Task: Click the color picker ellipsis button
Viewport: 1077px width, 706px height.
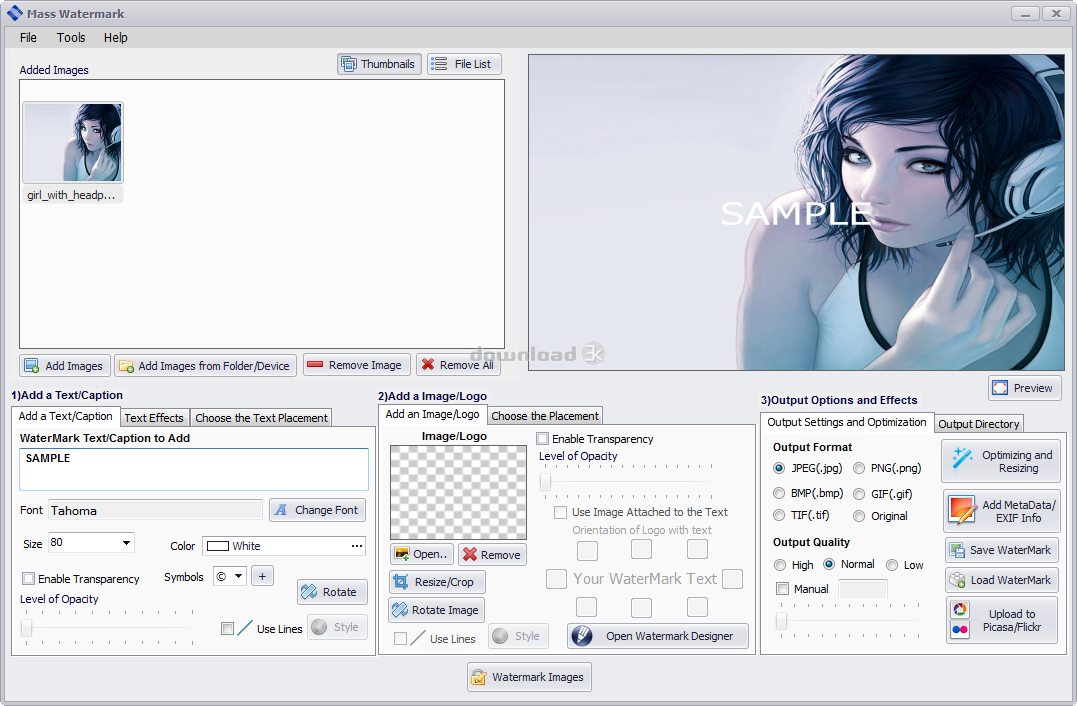Action: point(356,546)
